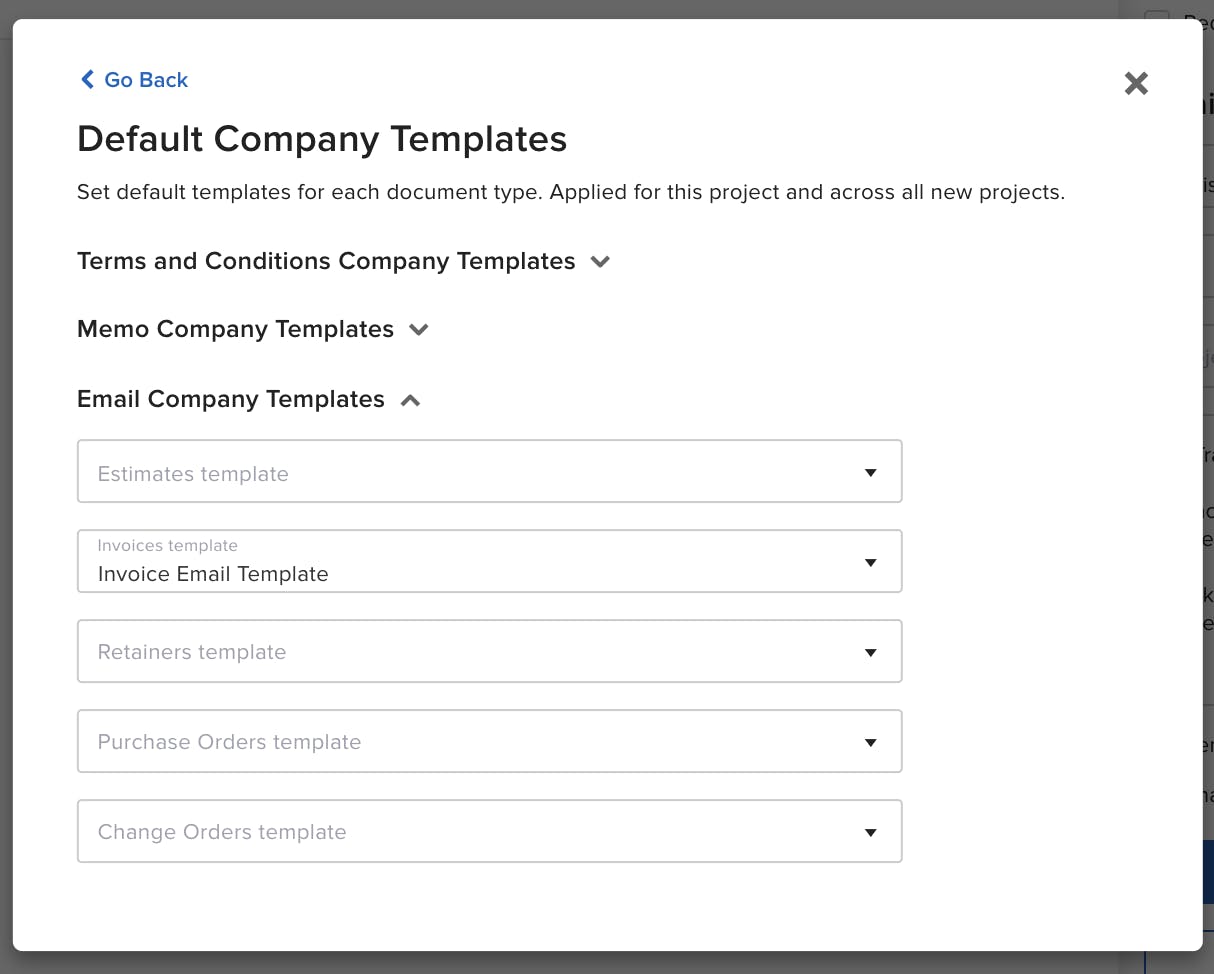Screen dimensions: 1214x974
Task: Open the Purchase Orders template dropdown
Action: point(490,741)
